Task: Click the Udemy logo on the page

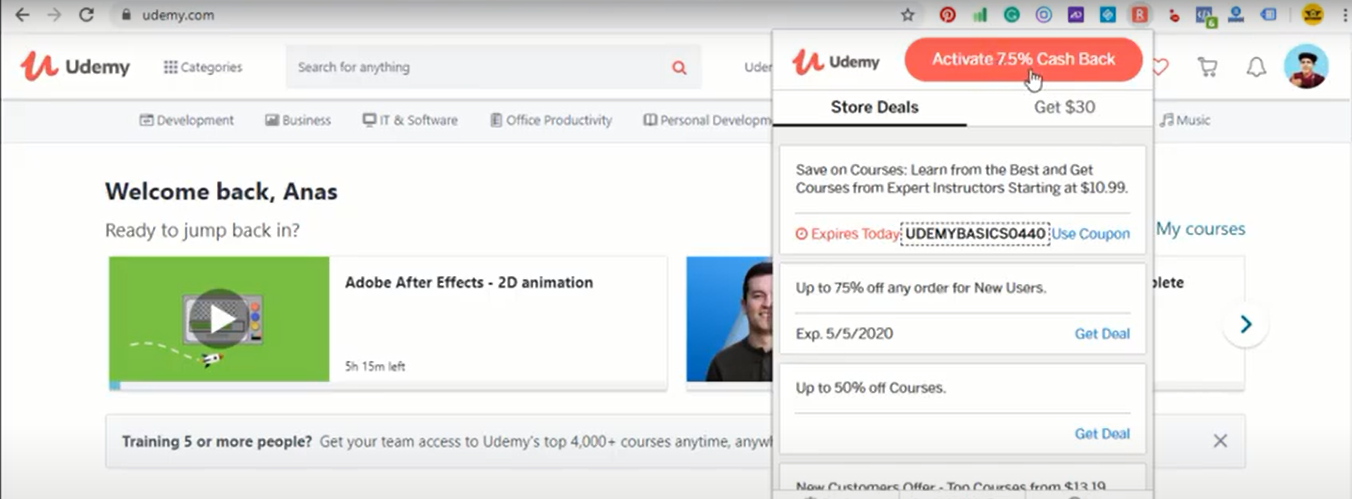Action: (75, 67)
